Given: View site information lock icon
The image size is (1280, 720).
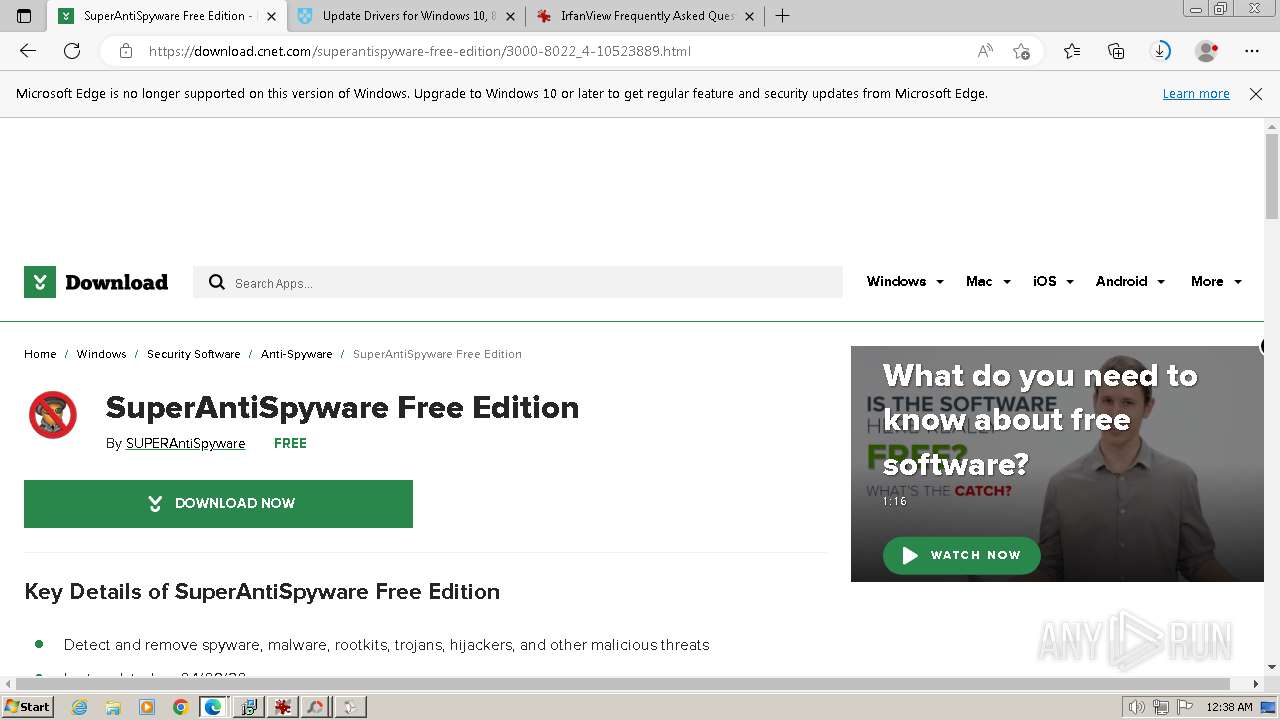Looking at the screenshot, I should [126, 51].
